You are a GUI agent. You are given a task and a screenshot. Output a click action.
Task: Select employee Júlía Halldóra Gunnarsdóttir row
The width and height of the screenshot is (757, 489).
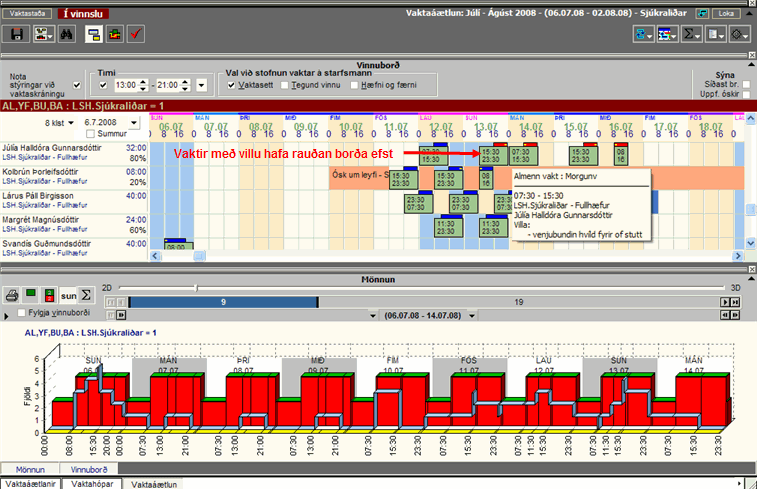pyautogui.click(x=74, y=153)
